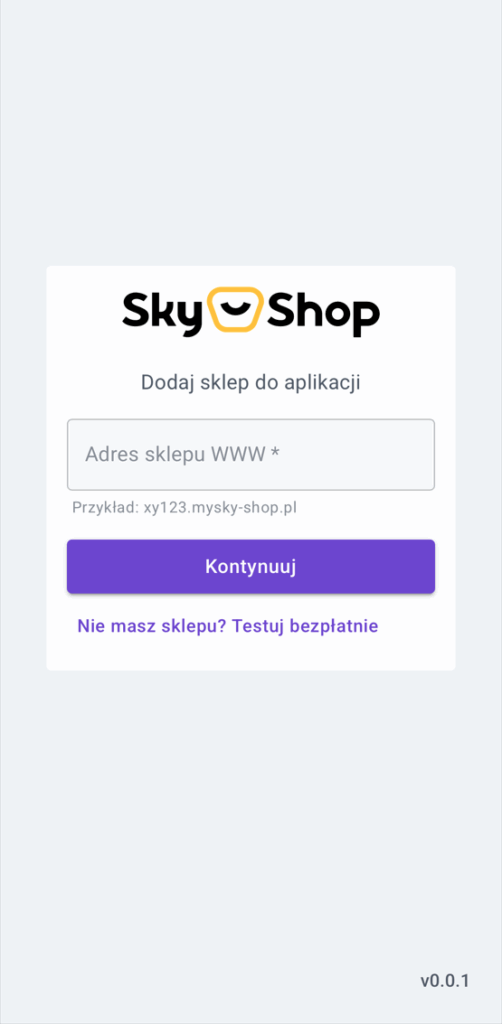502x1024 pixels.
Task: Click the Kontynuuj button
Action: click(x=251, y=567)
